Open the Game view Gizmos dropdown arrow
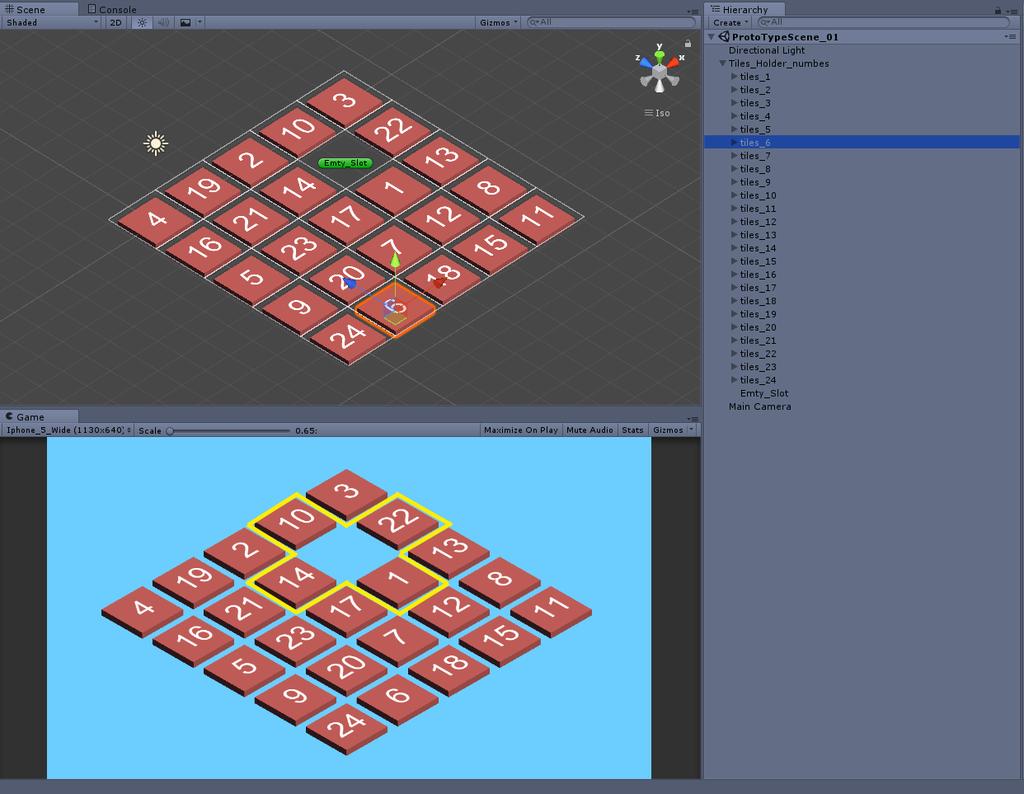 [692, 430]
